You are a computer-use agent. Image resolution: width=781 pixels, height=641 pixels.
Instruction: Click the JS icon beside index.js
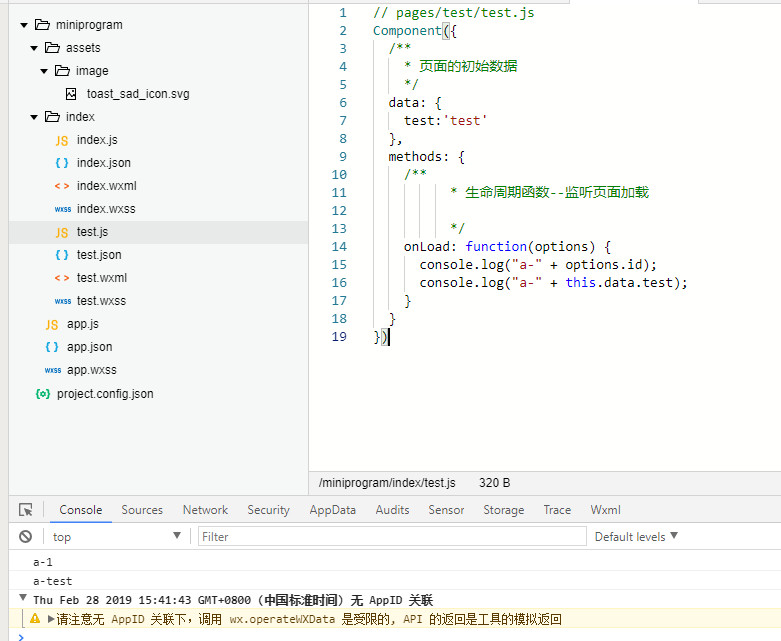62,140
